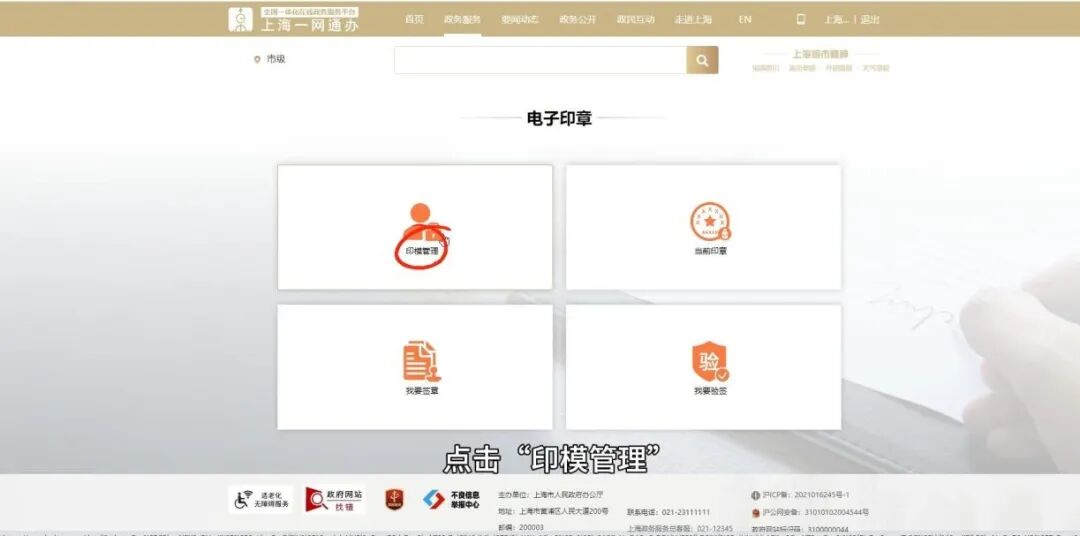Click 邮编 200003 text
Screen dimensions: 1080x536
click(521, 527)
